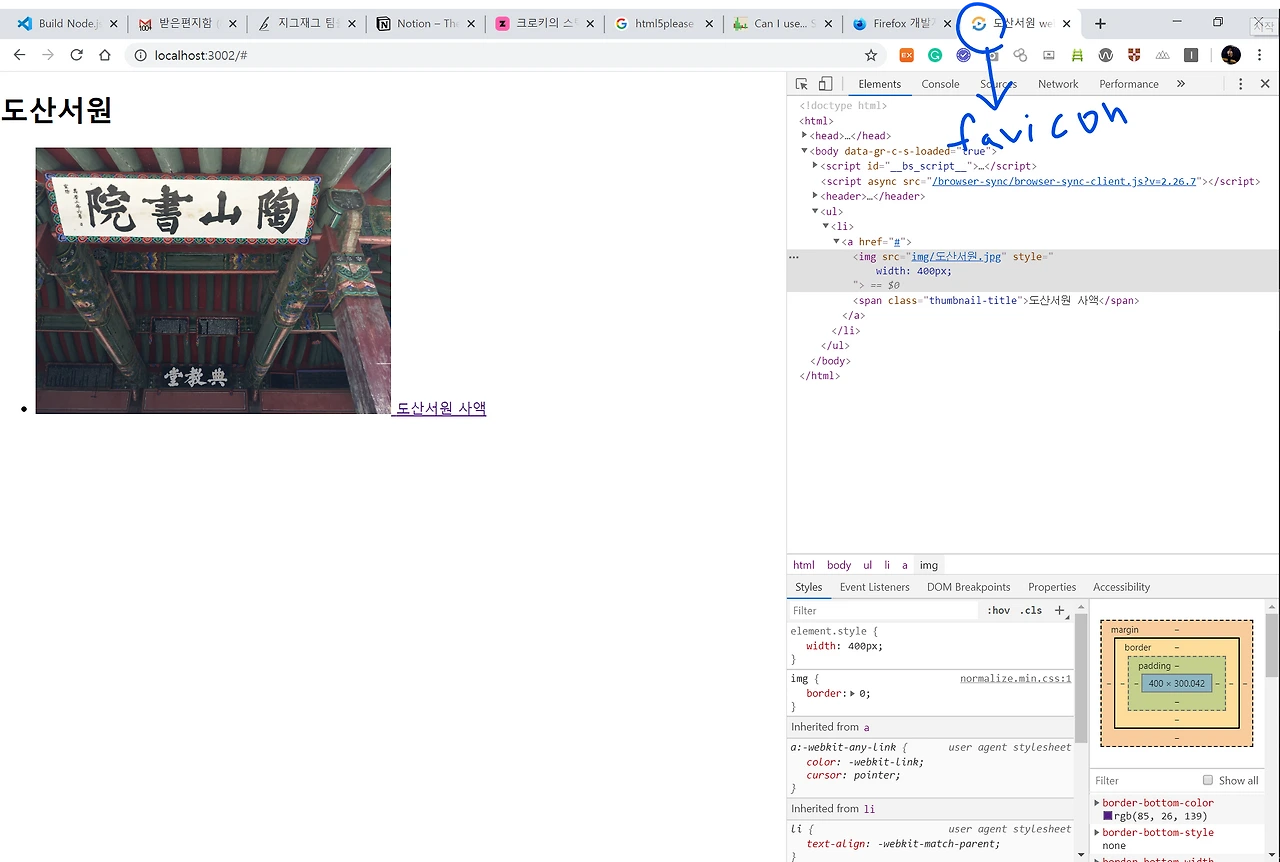Screen dimensions: 1280x862
Task: Click the 400 × 300.042 box model content
Action: point(1176,683)
